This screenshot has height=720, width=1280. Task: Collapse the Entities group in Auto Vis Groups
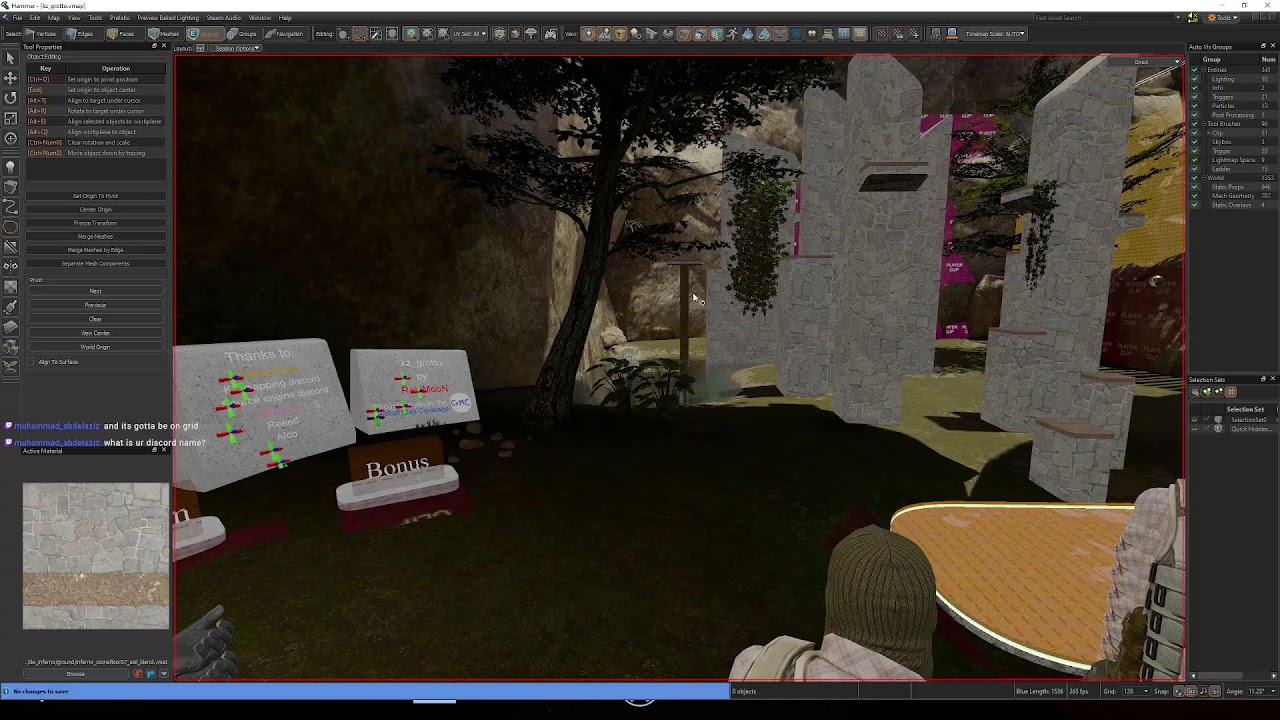(x=1204, y=70)
